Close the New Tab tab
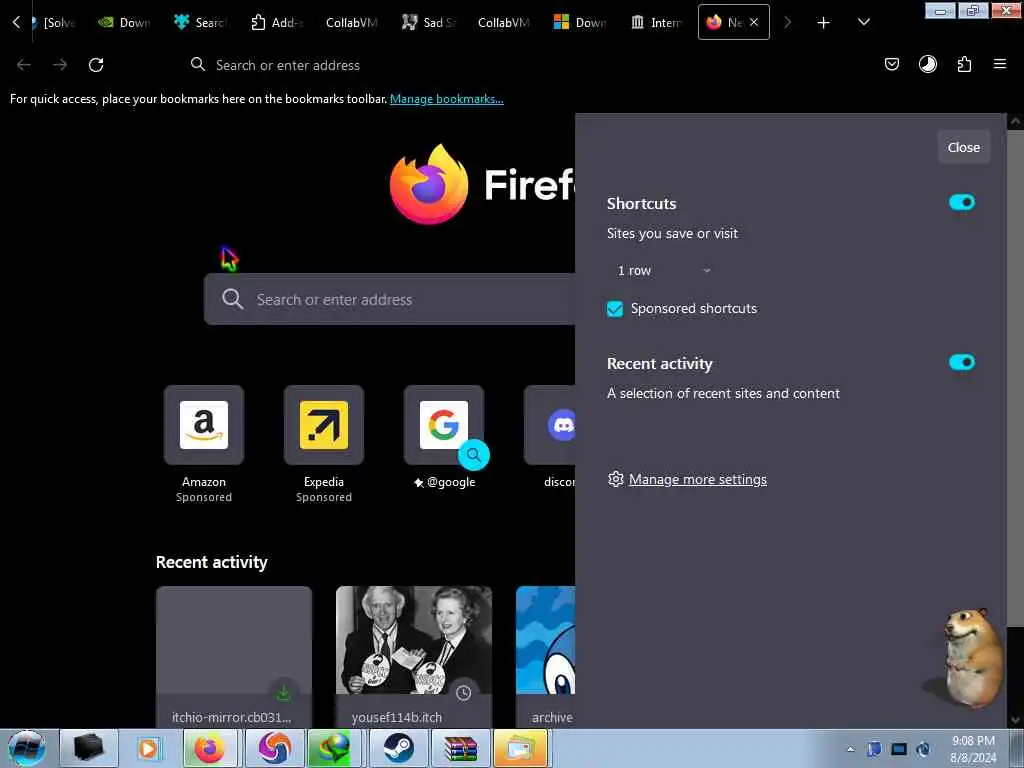This screenshot has width=1024, height=768. click(754, 22)
